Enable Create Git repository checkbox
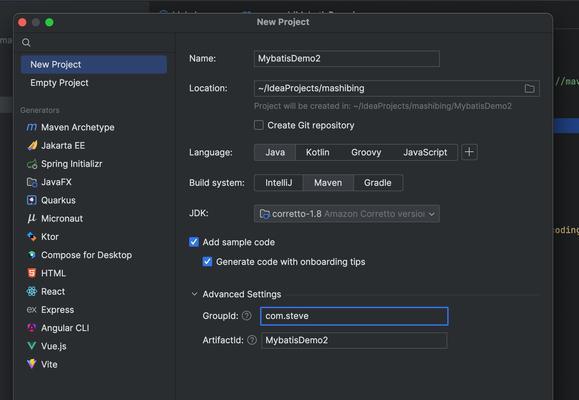This screenshot has height=400, width=579. click(258, 125)
